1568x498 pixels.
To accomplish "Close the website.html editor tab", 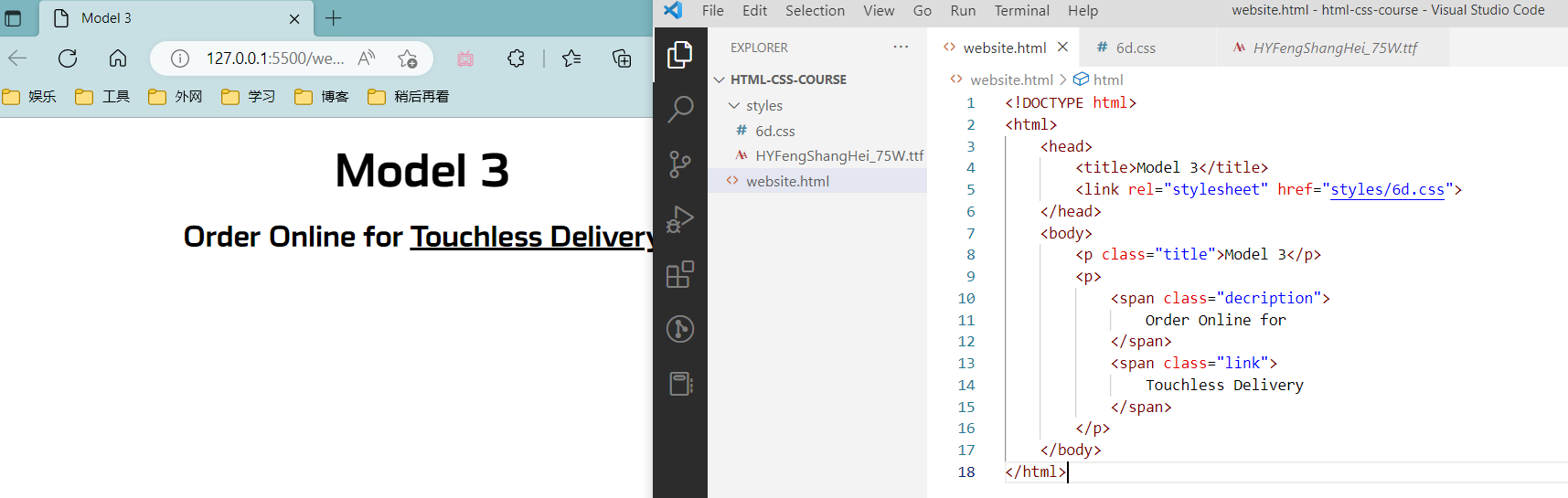I will point(1062,47).
